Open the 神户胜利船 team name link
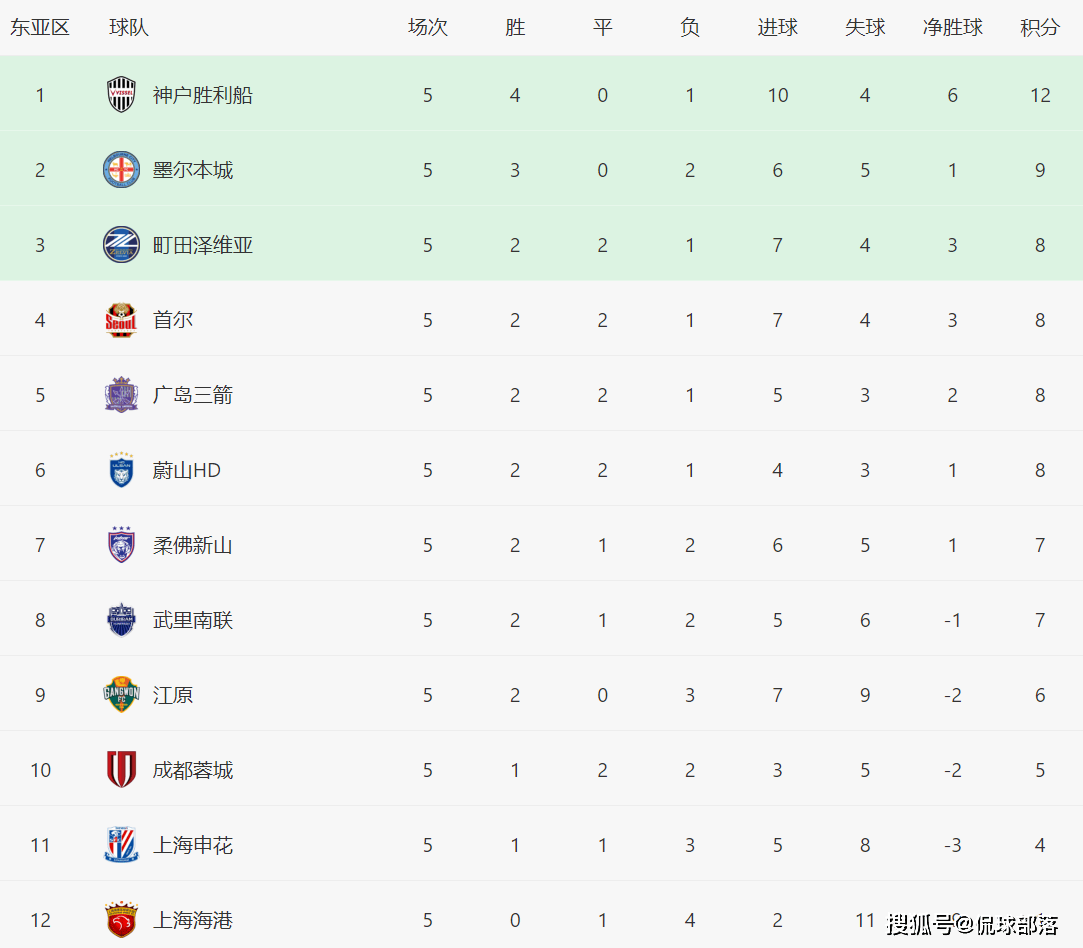Screen dimensions: 1083x948 click(202, 95)
